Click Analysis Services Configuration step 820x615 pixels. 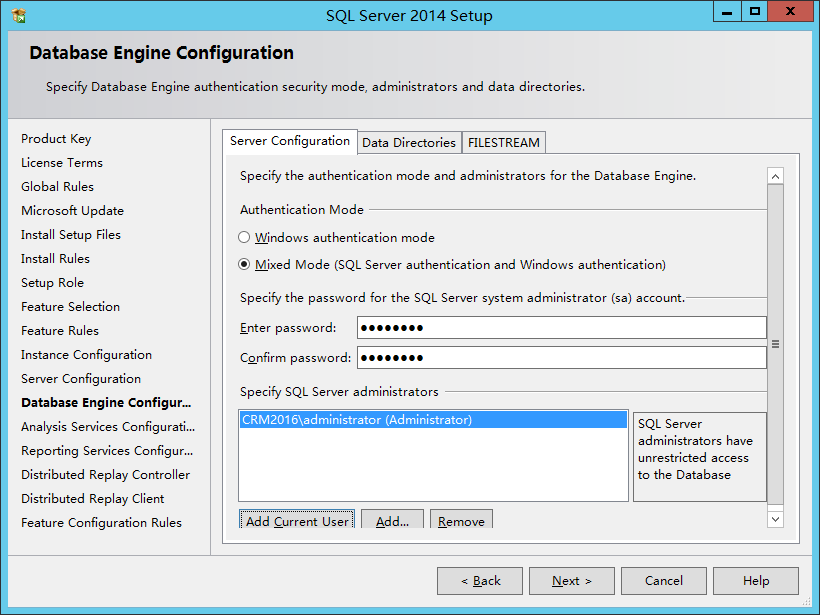tap(108, 427)
